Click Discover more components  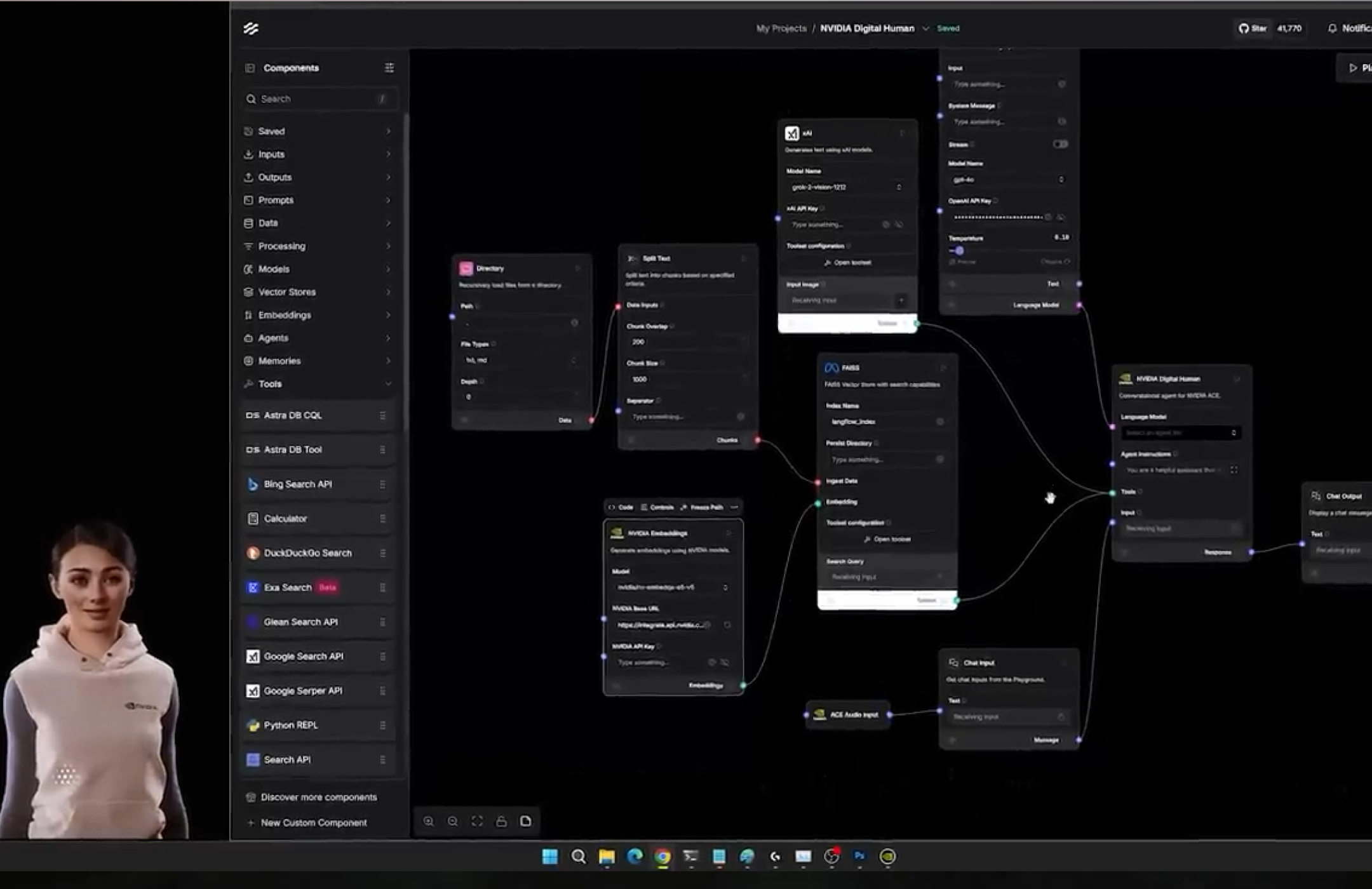312,798
